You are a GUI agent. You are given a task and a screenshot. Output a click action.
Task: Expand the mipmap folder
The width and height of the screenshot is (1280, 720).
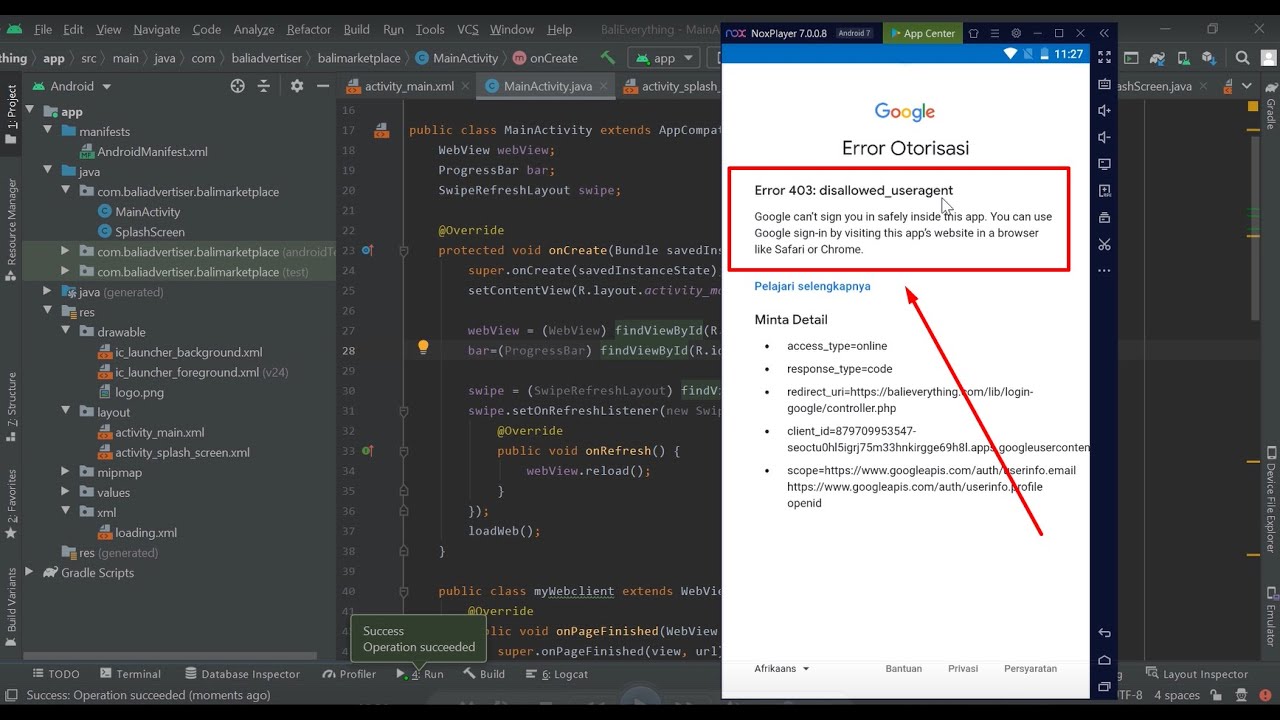[66, 472]
